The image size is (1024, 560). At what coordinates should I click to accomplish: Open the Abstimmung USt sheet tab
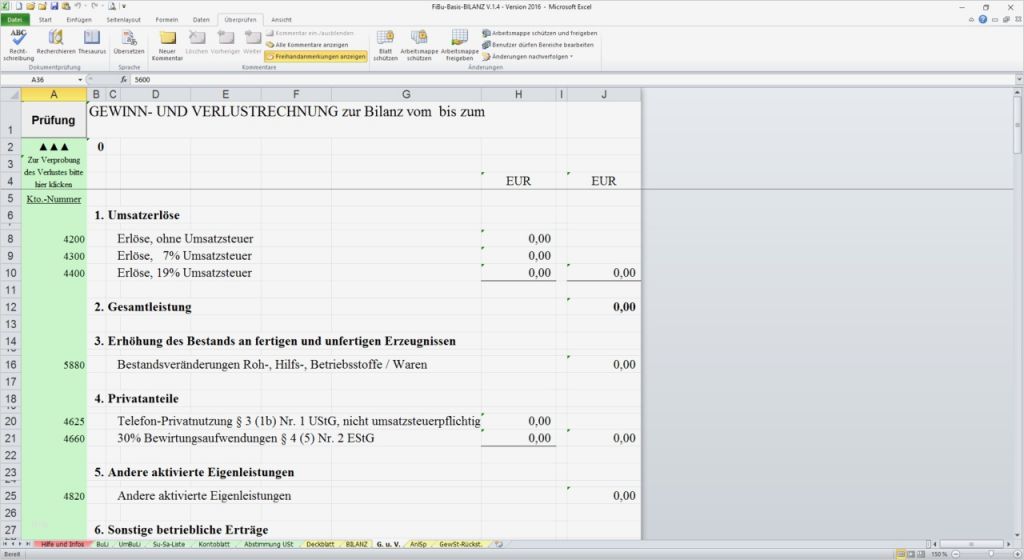[268, 544]
